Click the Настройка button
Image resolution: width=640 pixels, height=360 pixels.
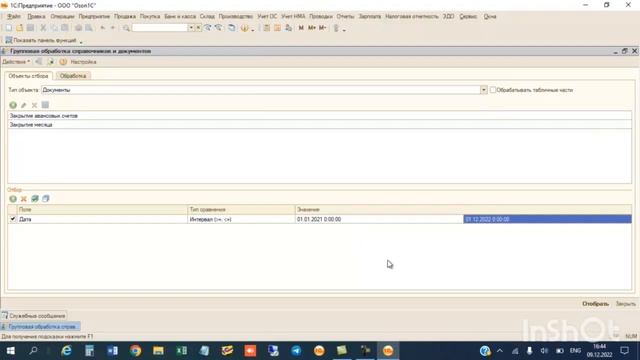pos(83,62)
